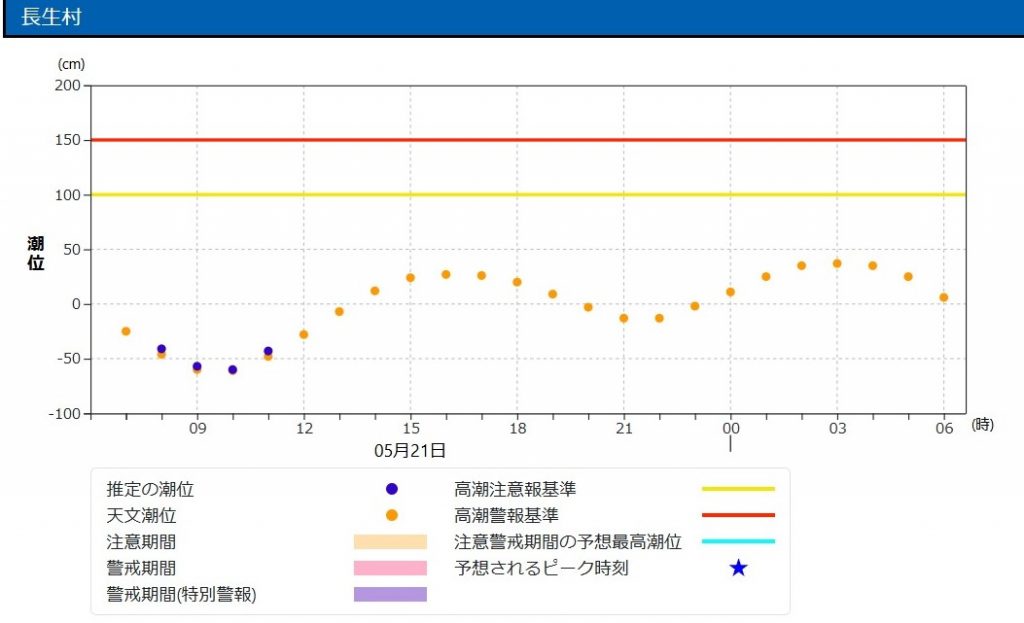Click the 高潮注意報基準 legend label

pyautogui.click(x=515, y=489)
